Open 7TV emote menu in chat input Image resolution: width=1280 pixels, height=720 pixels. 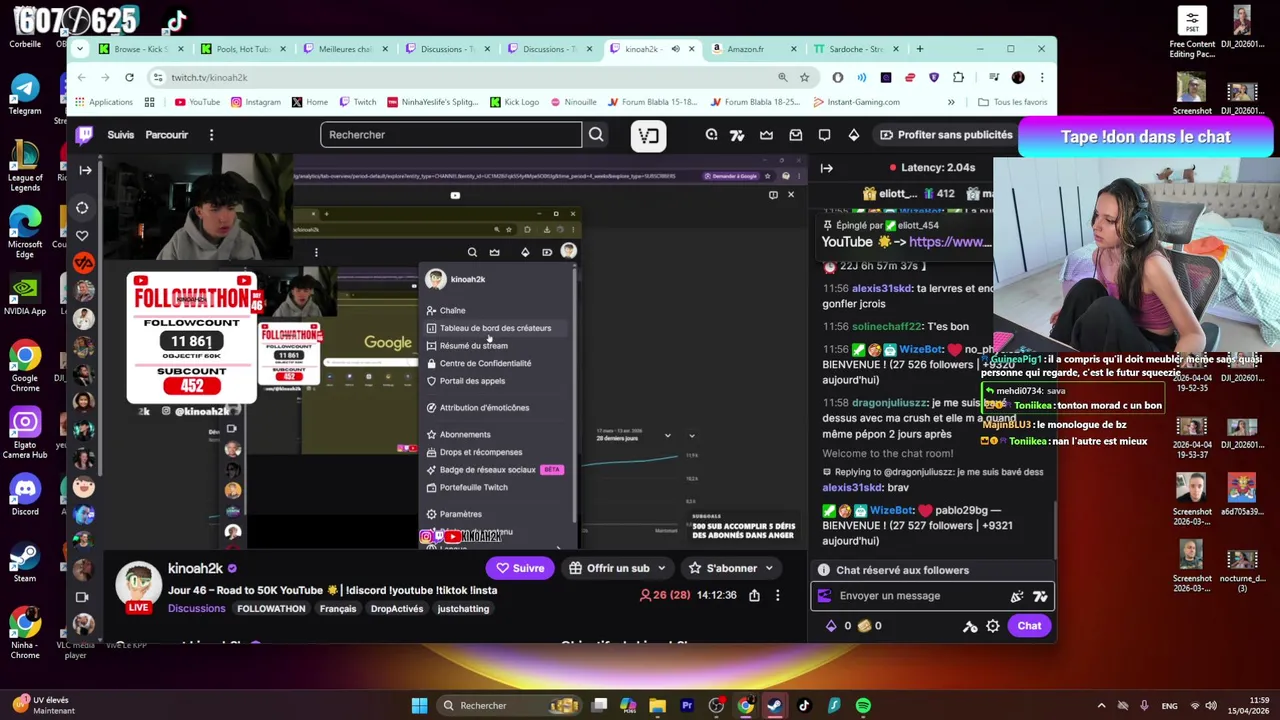click(x=1040, y=596)
